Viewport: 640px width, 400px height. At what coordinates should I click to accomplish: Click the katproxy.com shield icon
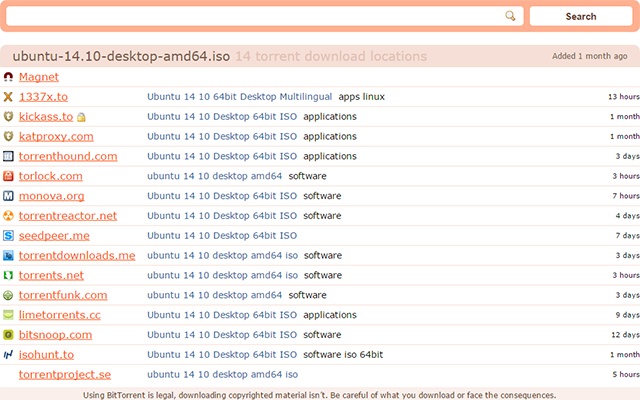point(8,136)
